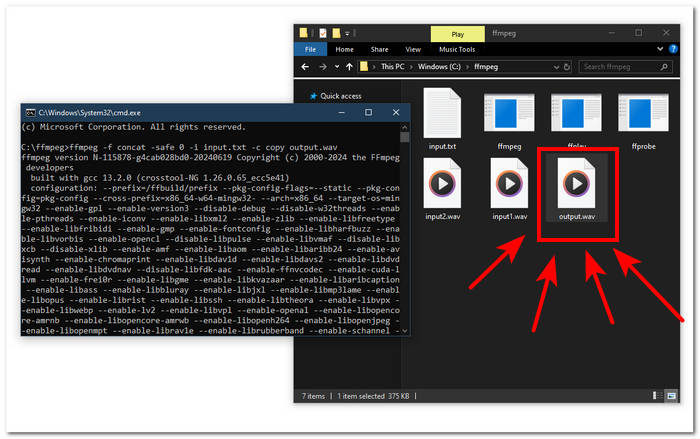Click the properties icon in quick access toolbar
The image size is (700, 439).
click(323, 33)
